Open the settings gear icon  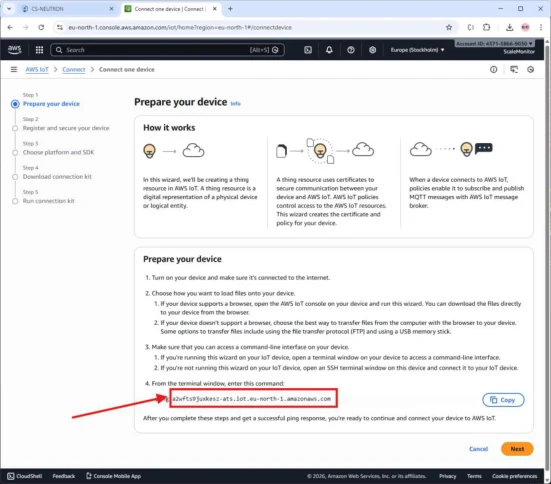pyautogui.click(x=372, y=50)
